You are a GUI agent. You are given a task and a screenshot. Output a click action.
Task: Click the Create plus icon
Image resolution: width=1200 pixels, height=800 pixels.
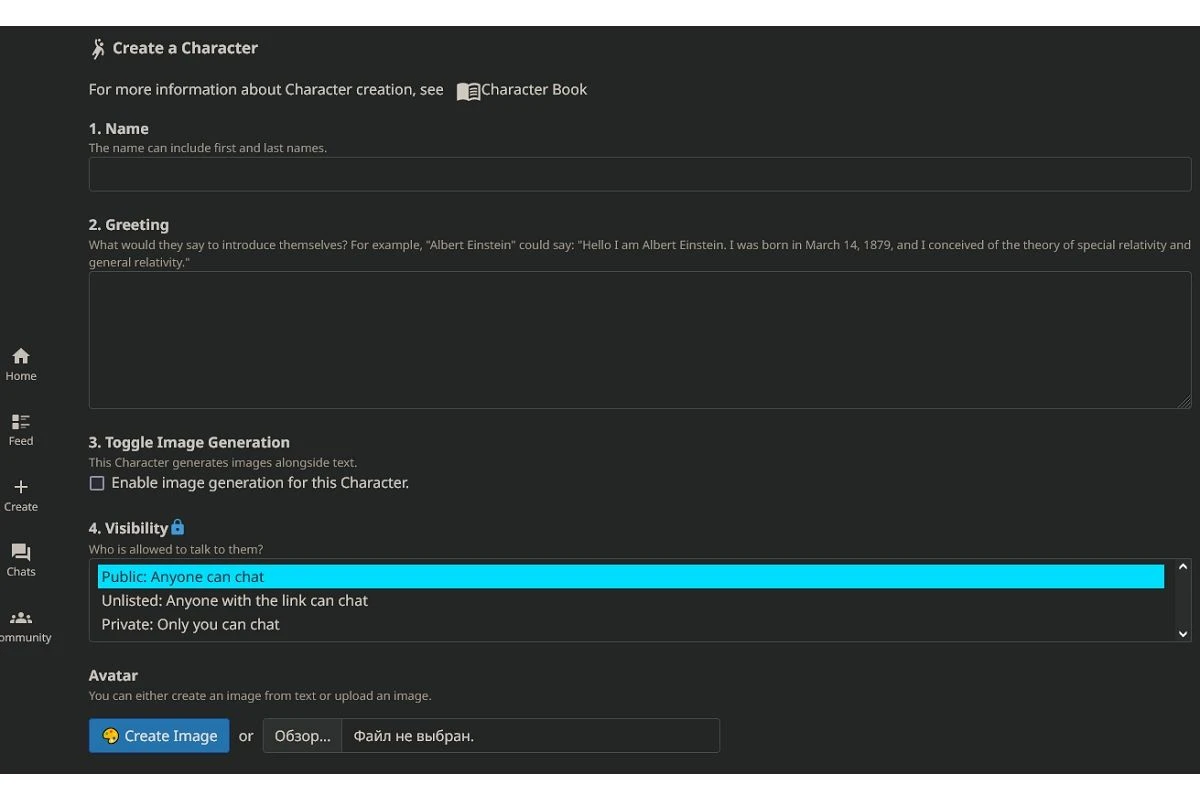point(21,487)
